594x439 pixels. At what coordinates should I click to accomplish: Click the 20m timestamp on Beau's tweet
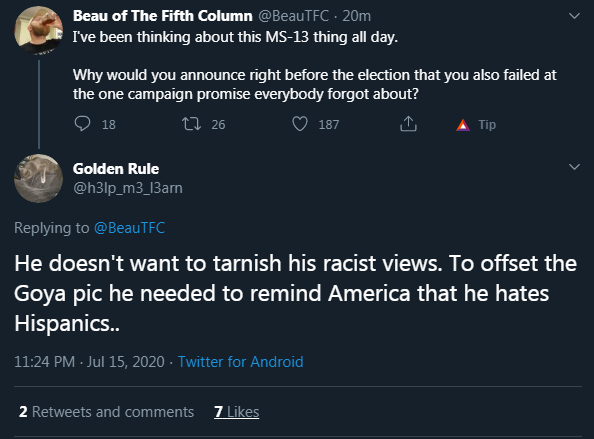[x=356, y=16]
